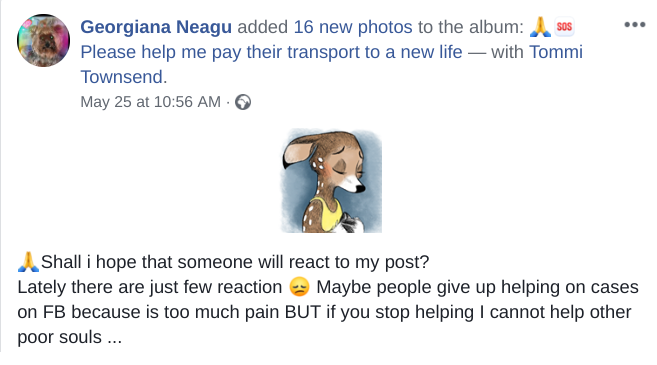Open Georgiana Neagu's profile picture

pos(44,41)
